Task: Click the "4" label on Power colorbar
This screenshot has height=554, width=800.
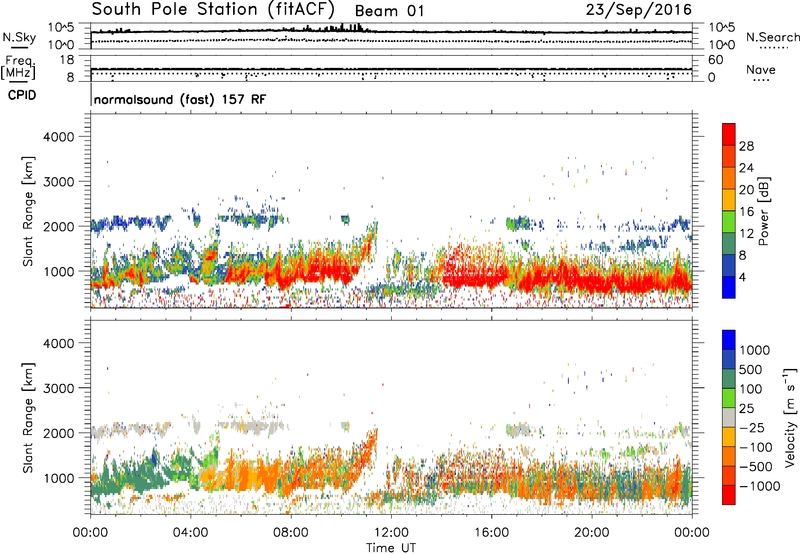Action: click(742, 278)
